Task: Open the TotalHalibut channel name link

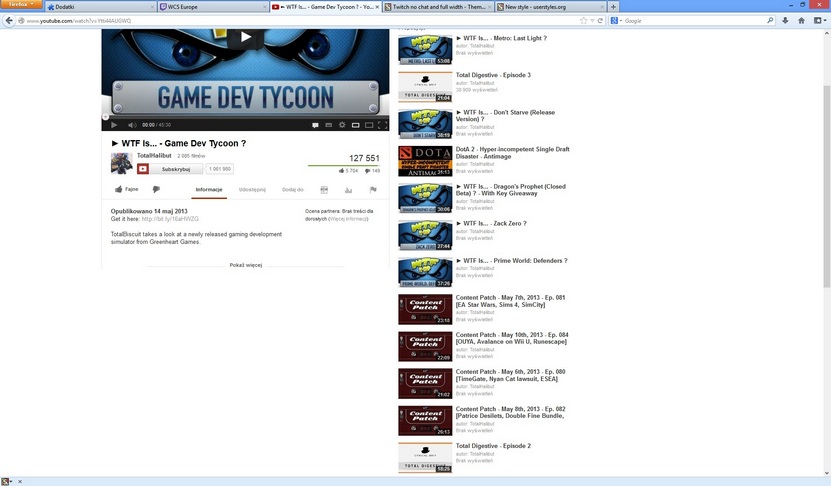Action: [x=154, y=155]
